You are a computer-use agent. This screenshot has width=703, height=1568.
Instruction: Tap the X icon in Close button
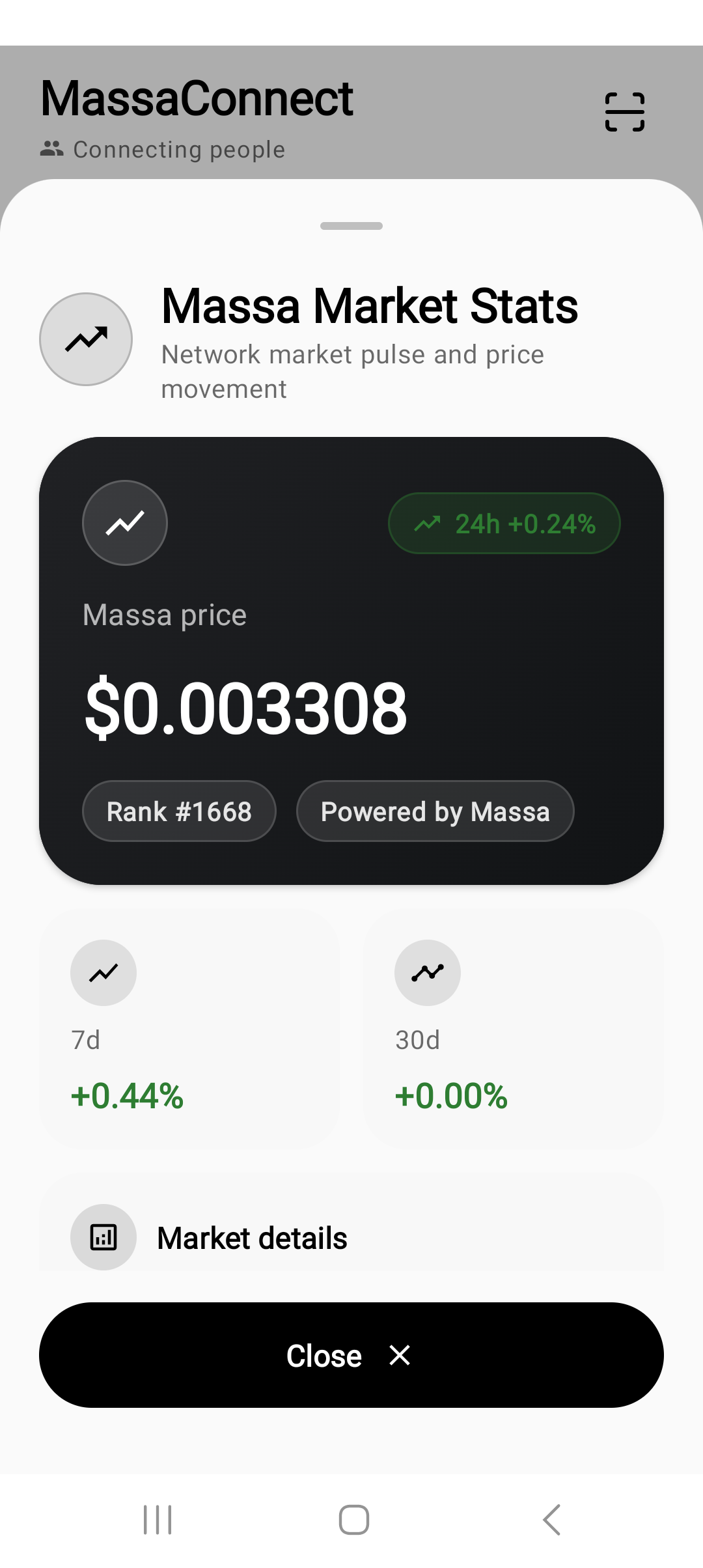point(400,1355)
